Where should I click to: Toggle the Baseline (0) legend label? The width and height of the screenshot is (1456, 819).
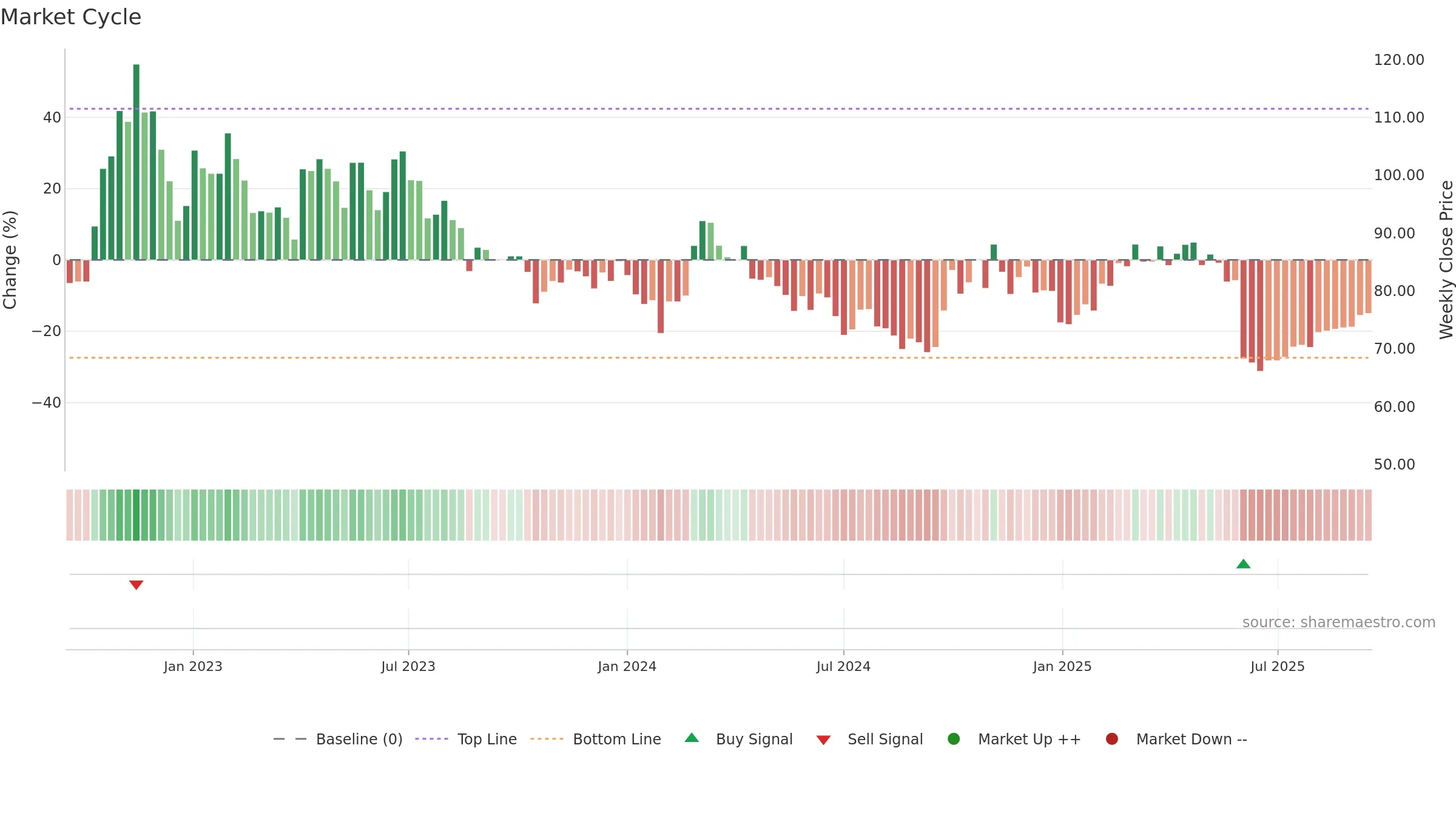coord(359,739)
